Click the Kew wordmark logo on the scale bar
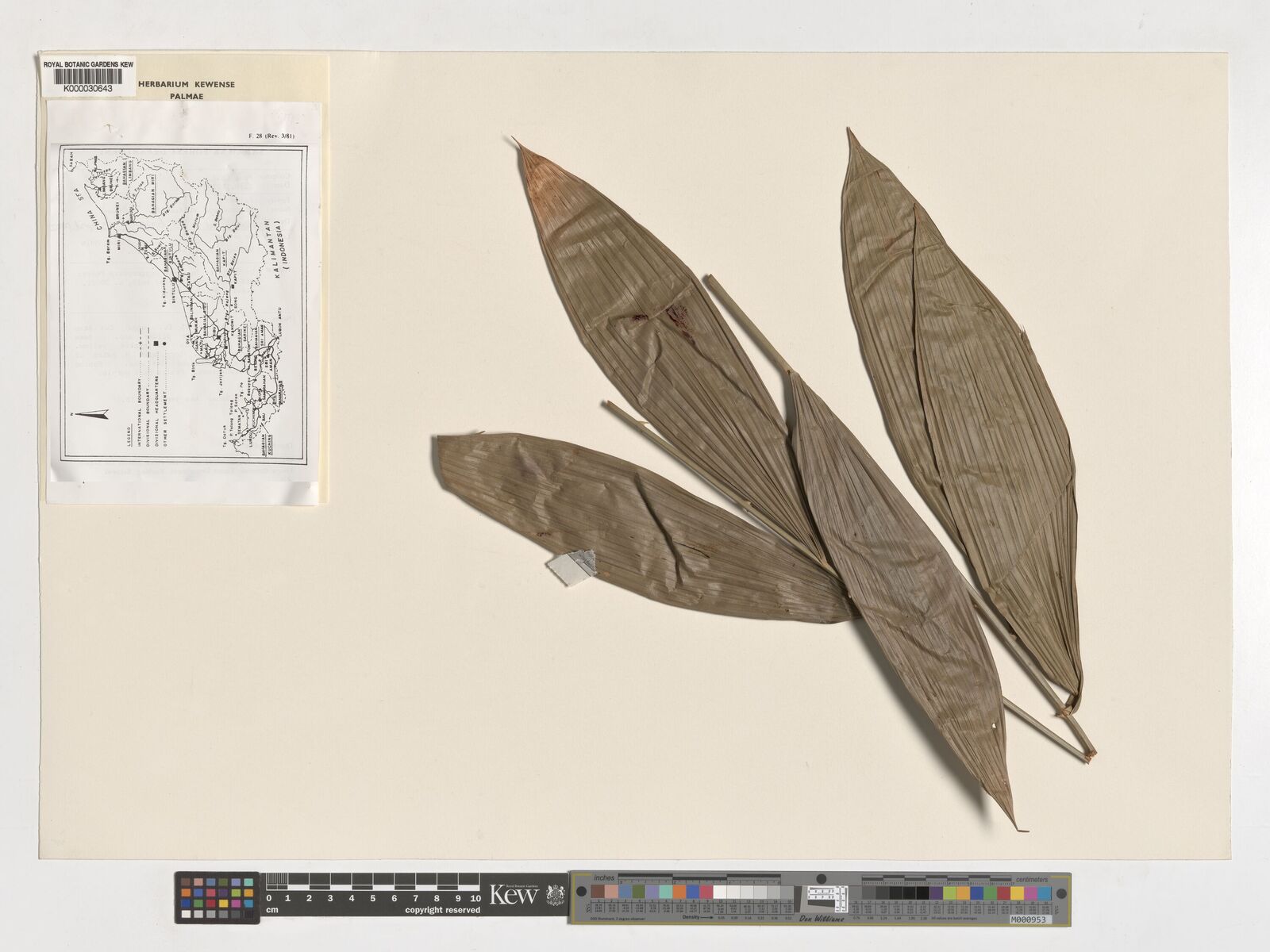Image resolution: width=1270 pixels, height=952 pixels. [514, 896]
